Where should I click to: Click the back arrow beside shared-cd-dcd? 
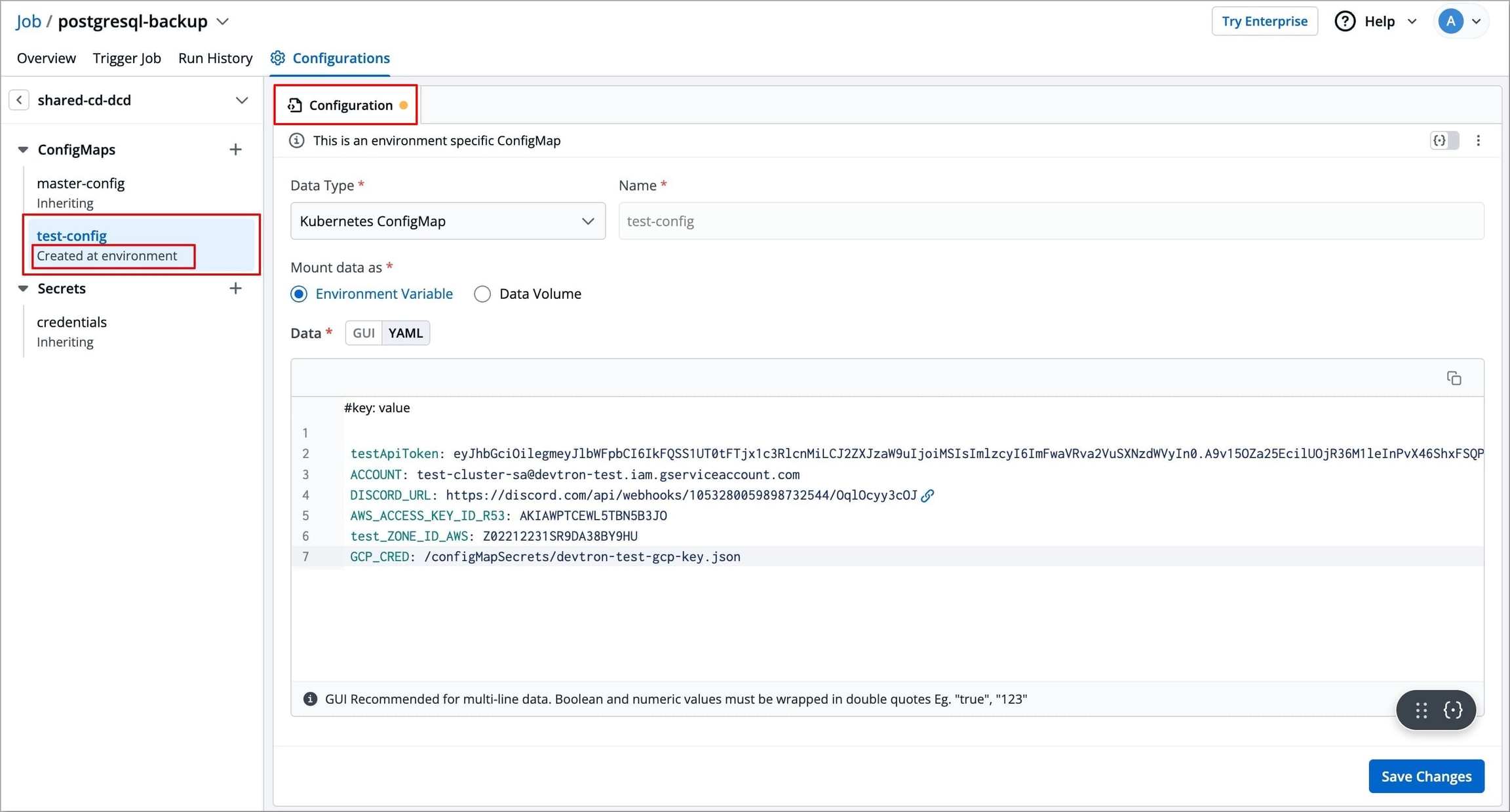(x=19, y=100)
